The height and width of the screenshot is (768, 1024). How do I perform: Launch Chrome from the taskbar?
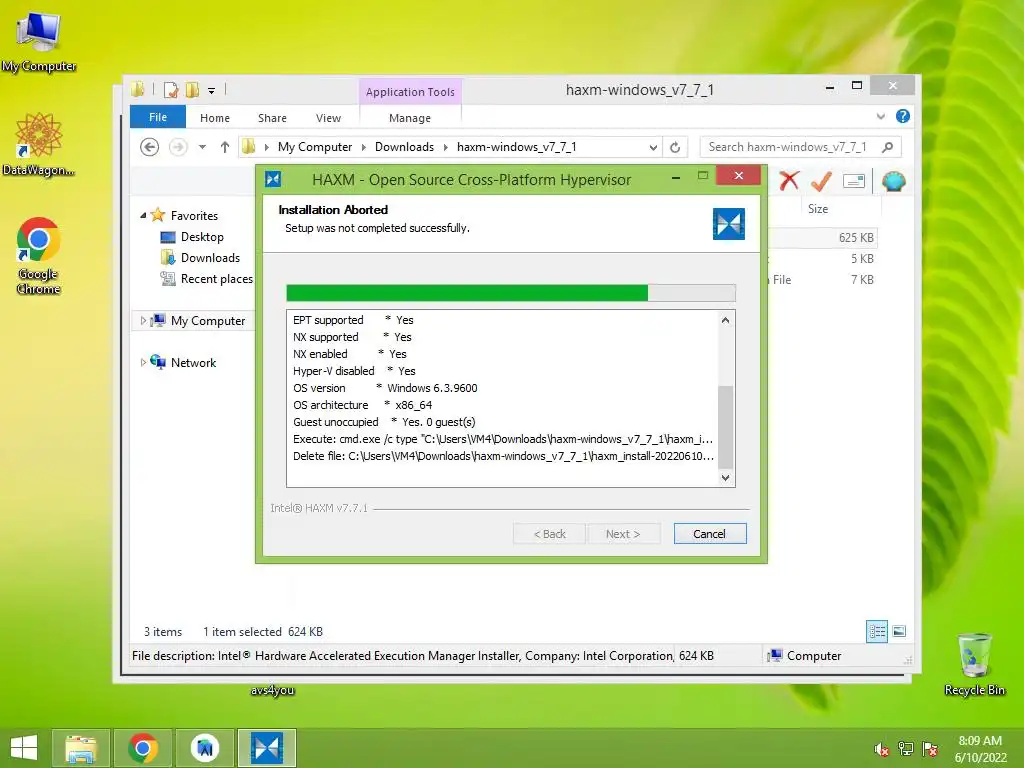pyautogui.click(x=143, y=748)
